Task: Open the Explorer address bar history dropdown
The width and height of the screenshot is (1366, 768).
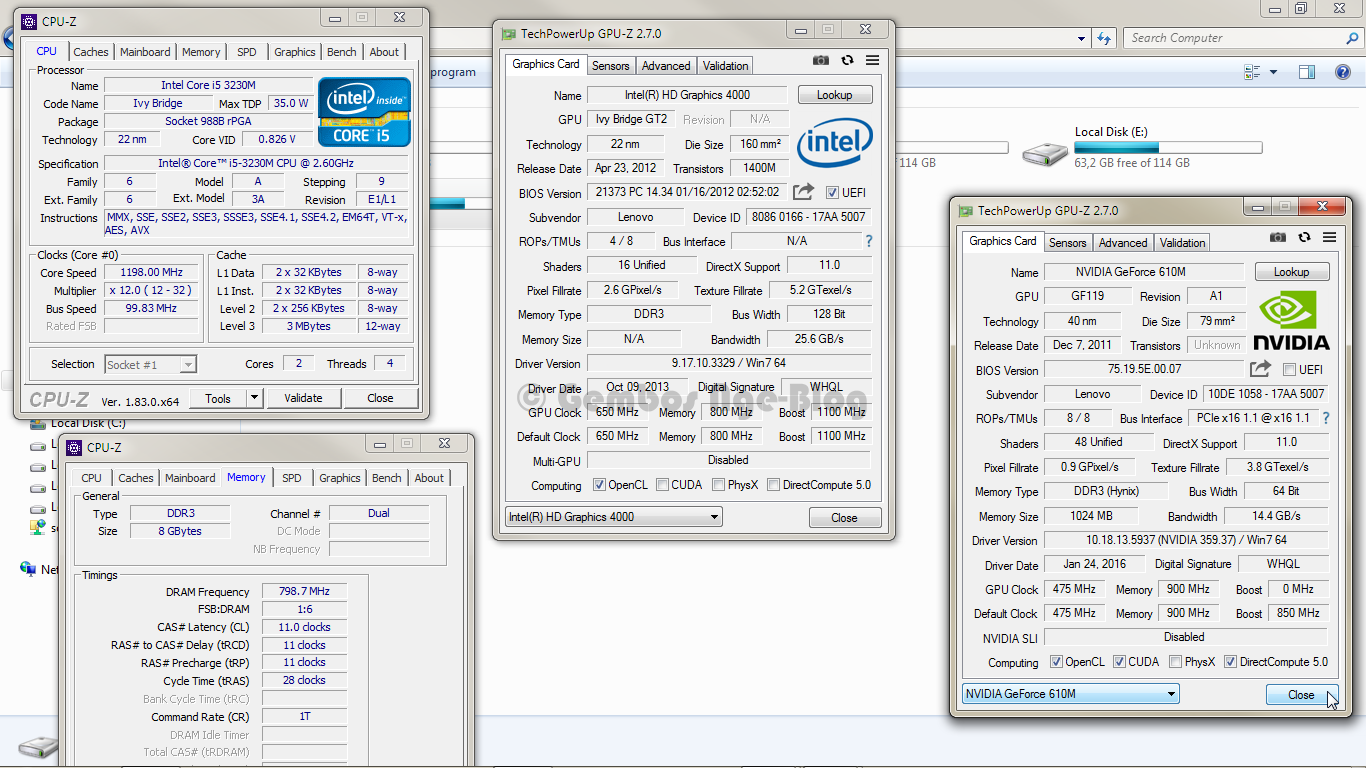Action: tap(1082, 38)
